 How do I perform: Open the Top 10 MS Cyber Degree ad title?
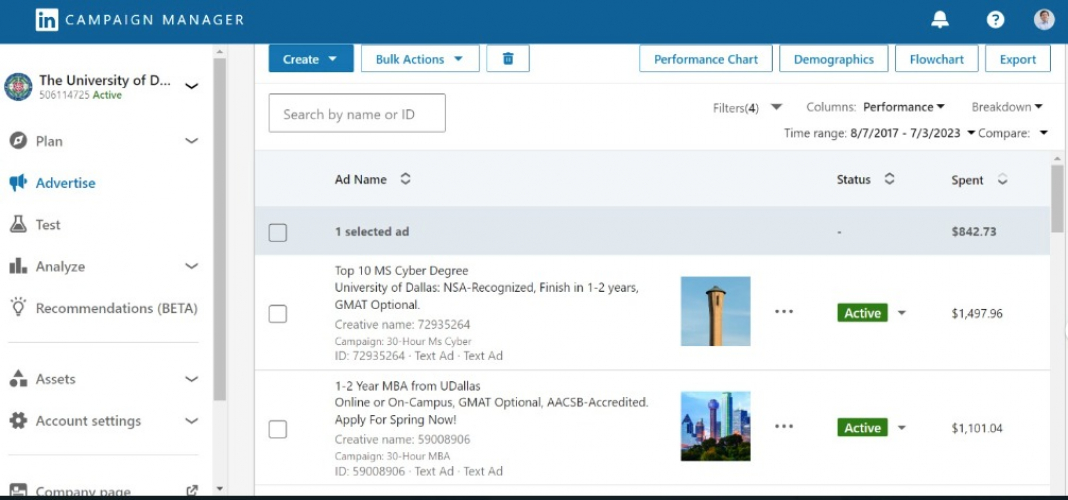tap(401, 270)
